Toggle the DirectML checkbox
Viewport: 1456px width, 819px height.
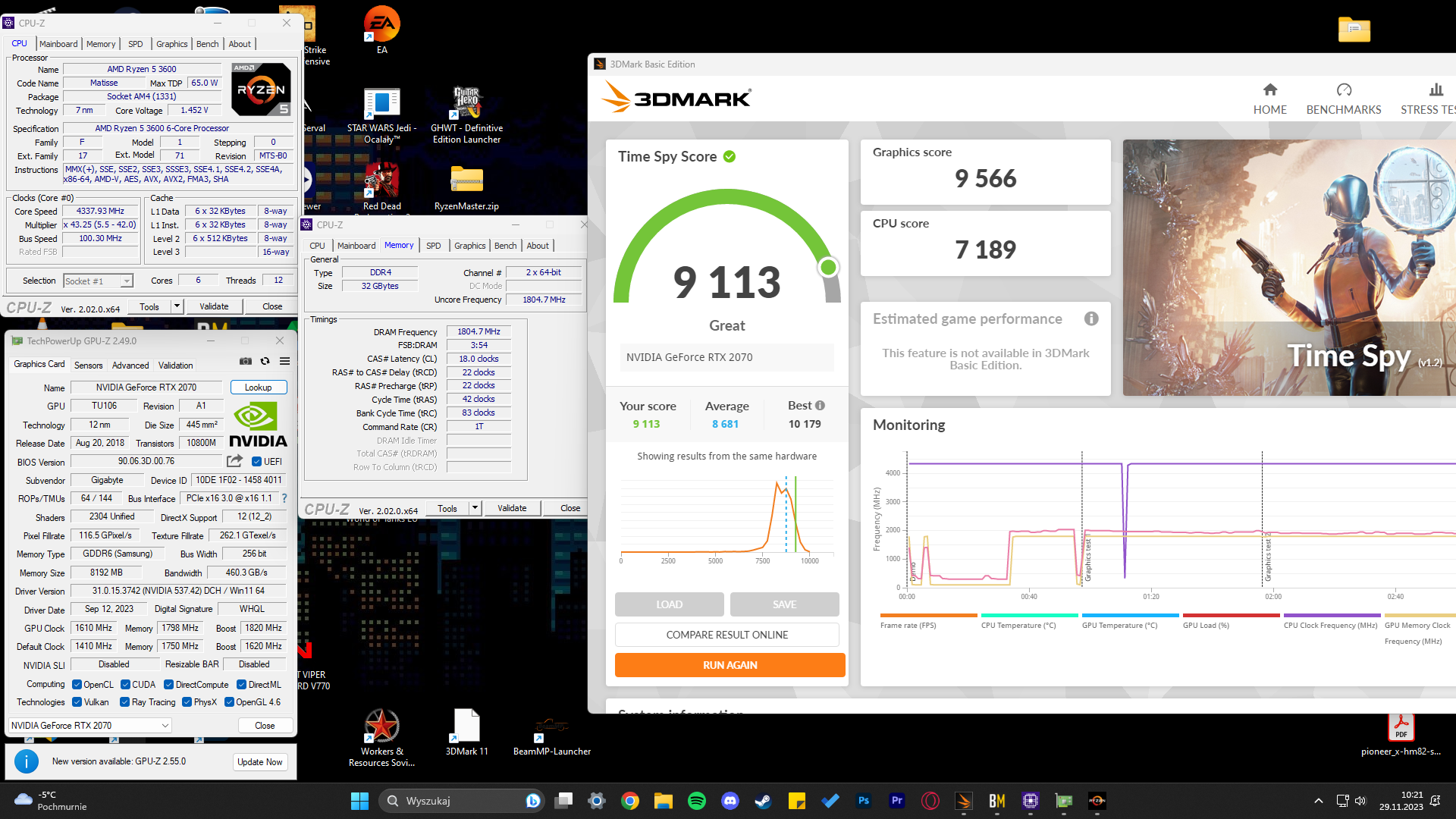coord(241,684)
